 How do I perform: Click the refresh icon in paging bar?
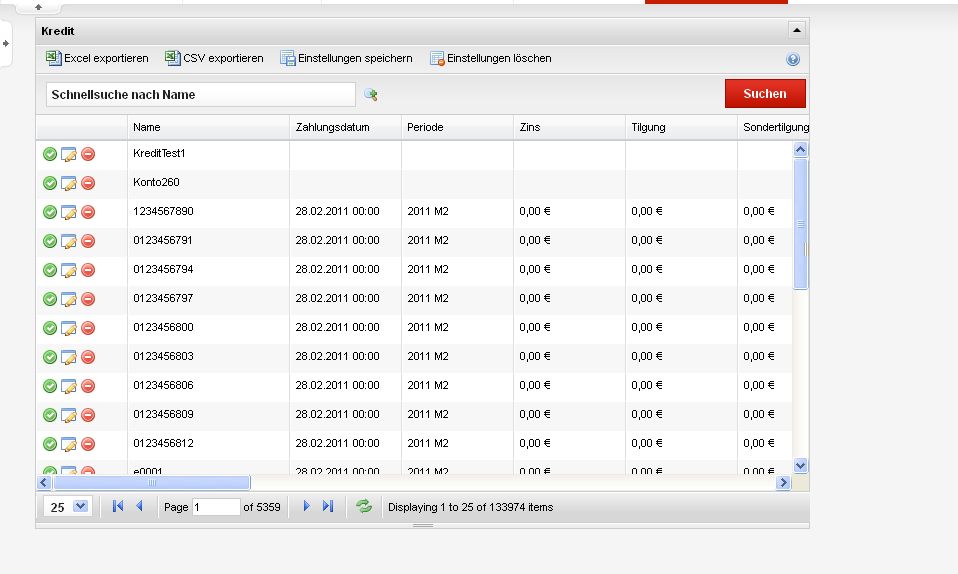[364, 507]
